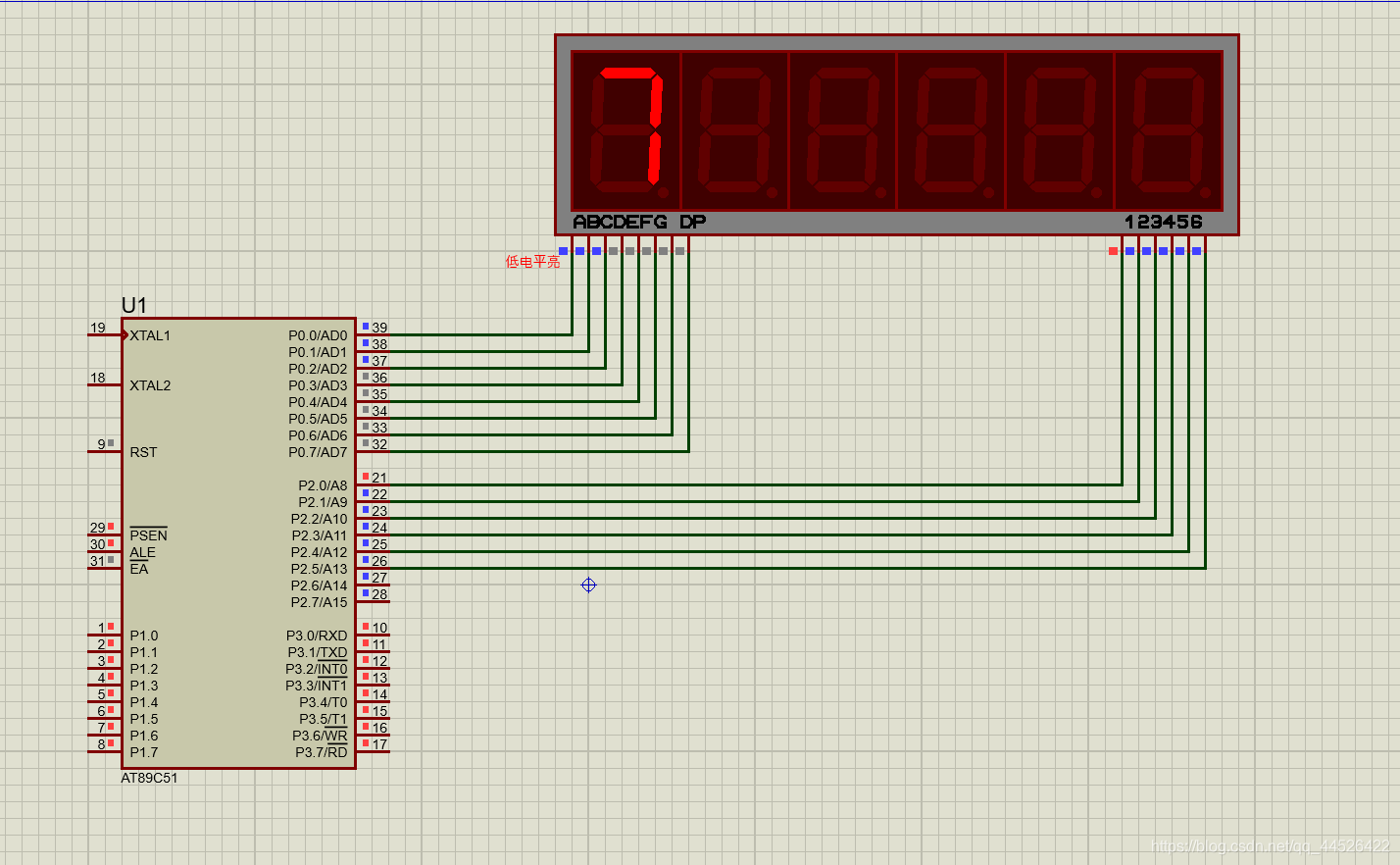Click the P2.1/A9 pin label
The width and height of the screenshot is (1400, 865).
pos(323,502)
